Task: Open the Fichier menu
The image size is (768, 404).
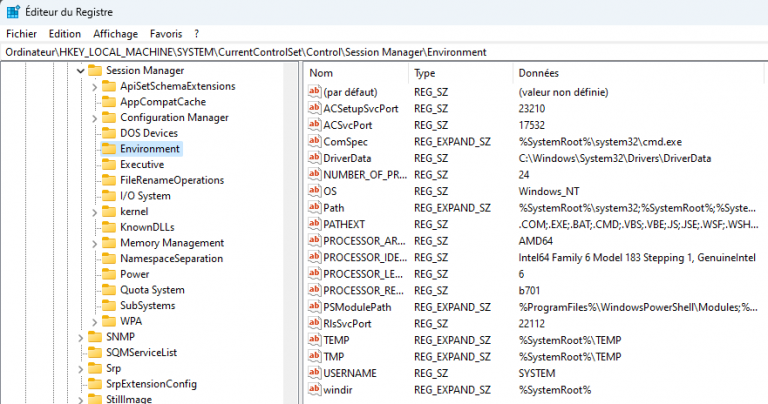Action: [22, 34]
